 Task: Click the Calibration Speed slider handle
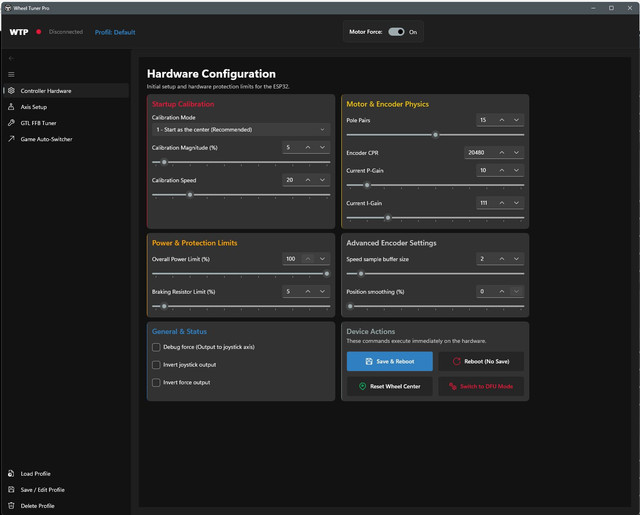pyautogui.click(x=190, y=195)
